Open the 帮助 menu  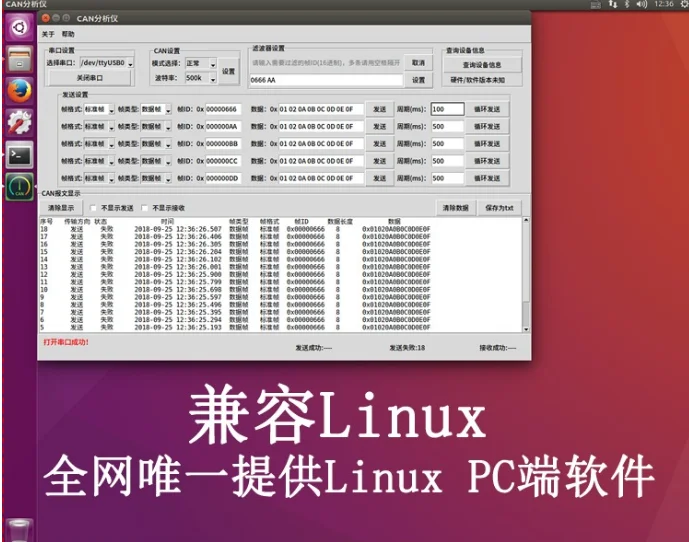point(68,34)
